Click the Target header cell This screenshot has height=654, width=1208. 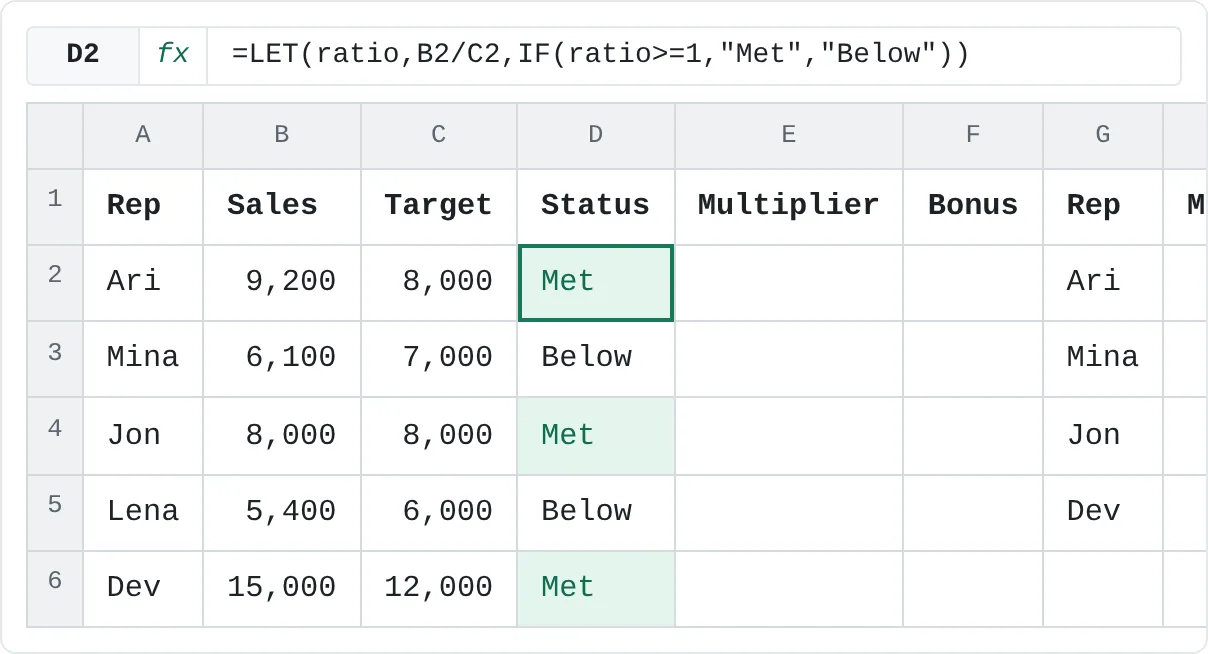[x=439, y=206]
